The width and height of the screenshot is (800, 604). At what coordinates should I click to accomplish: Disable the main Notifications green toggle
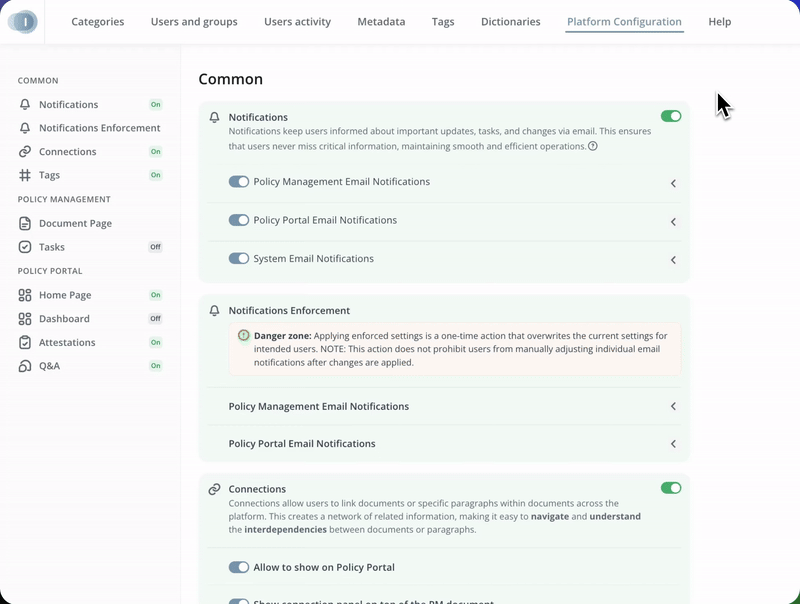pos(670,116)
